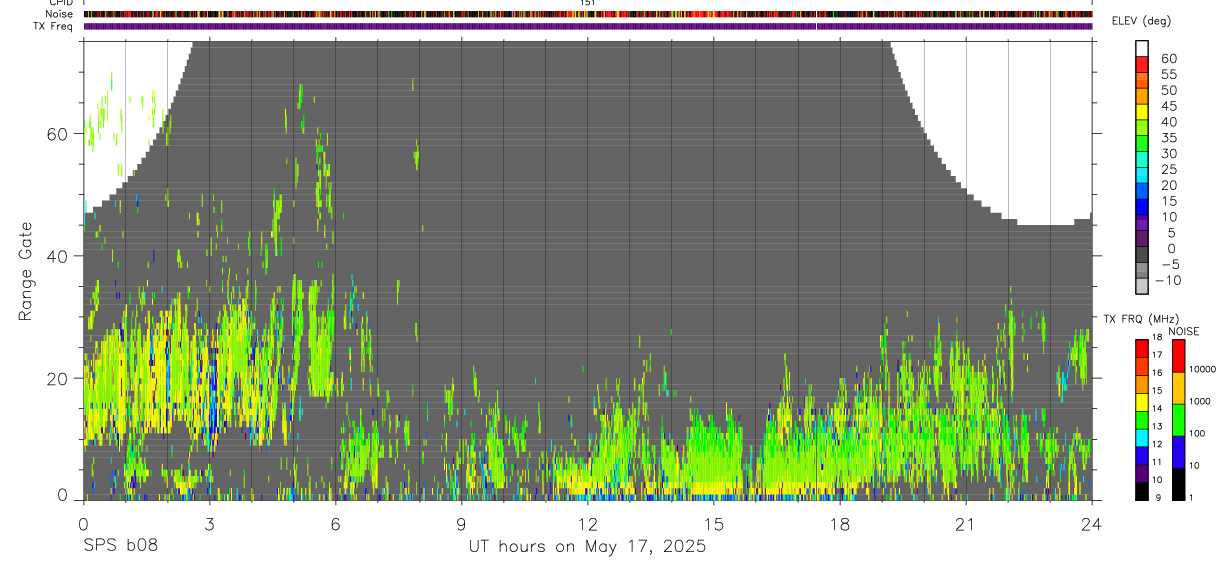Click the purple TX Freq strip above the plot
Screen dimensions: 1228x567
tap(588, 26)
